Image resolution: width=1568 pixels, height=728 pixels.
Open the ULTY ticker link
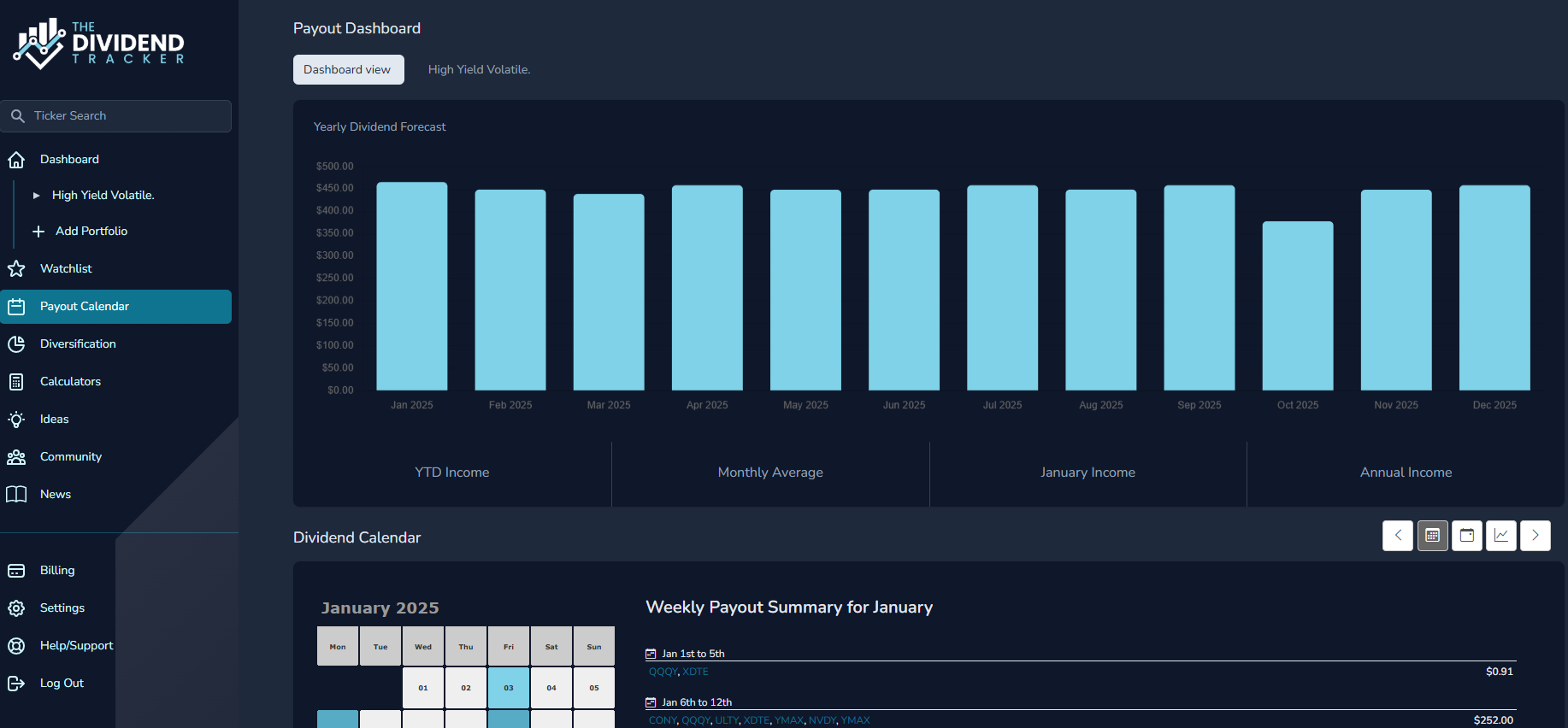727,720
